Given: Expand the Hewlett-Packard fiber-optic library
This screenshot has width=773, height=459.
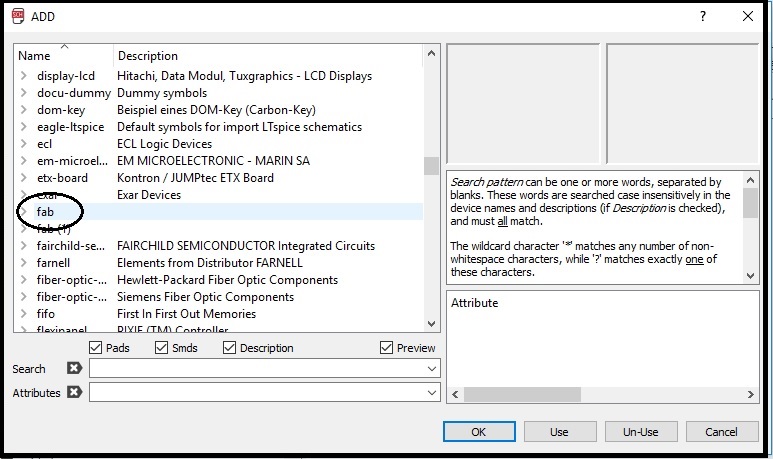Looking at the screenshot, I should coord(23,280).
